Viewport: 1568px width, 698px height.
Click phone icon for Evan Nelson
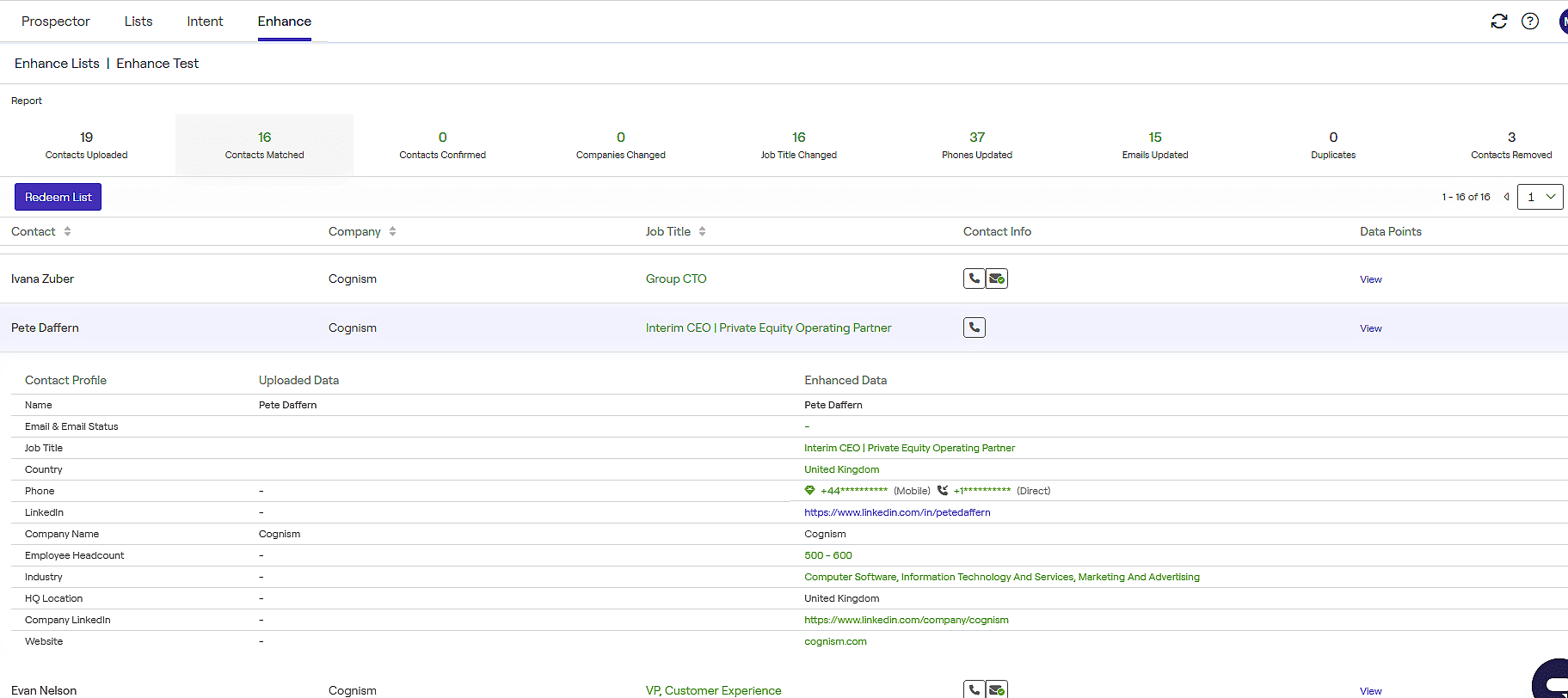point(974,689)
